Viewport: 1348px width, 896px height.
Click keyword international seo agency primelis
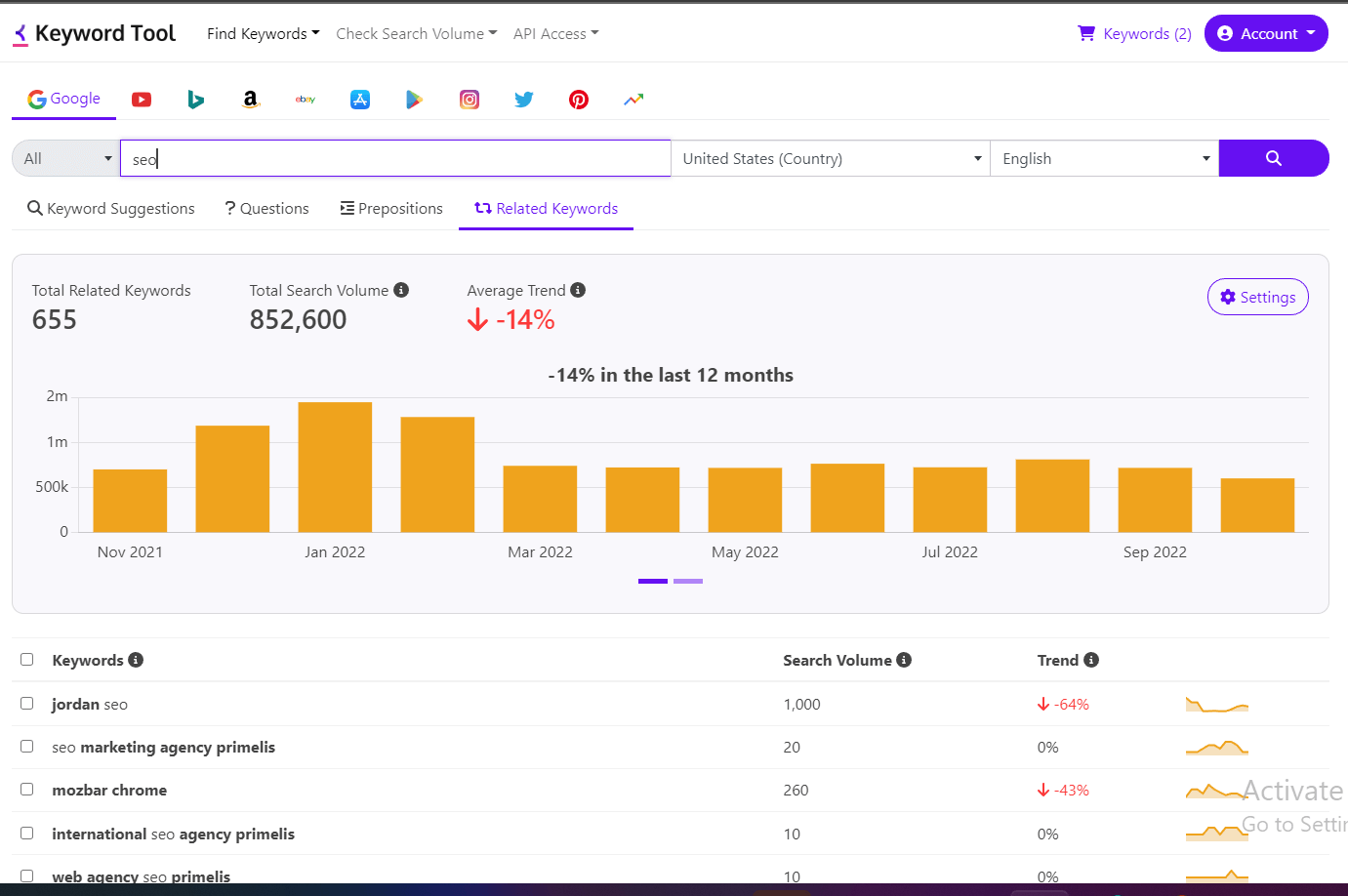click(173, 835)
